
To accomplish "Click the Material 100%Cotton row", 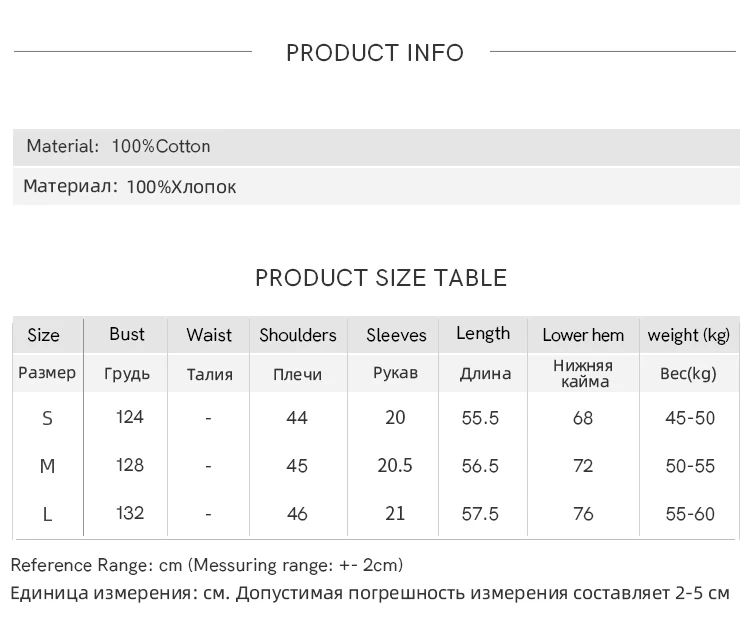I will [x=118, y=147].
